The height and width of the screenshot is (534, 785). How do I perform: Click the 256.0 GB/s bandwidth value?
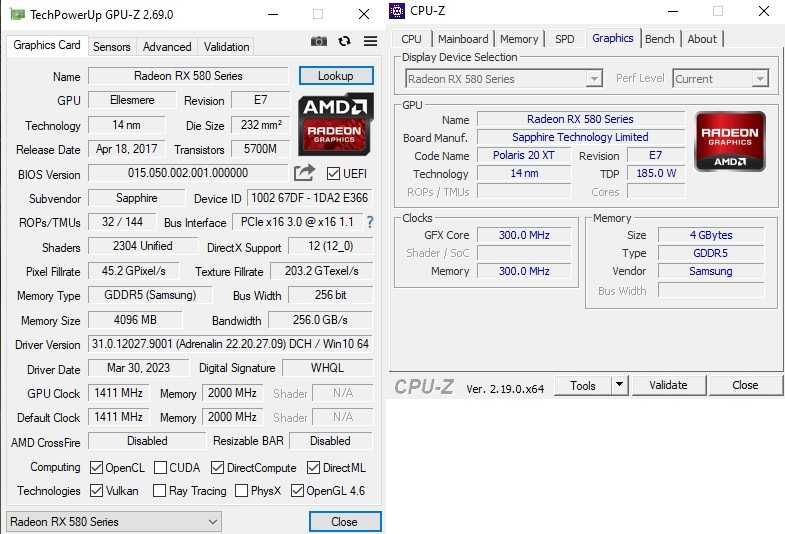(x=320, y=319)
